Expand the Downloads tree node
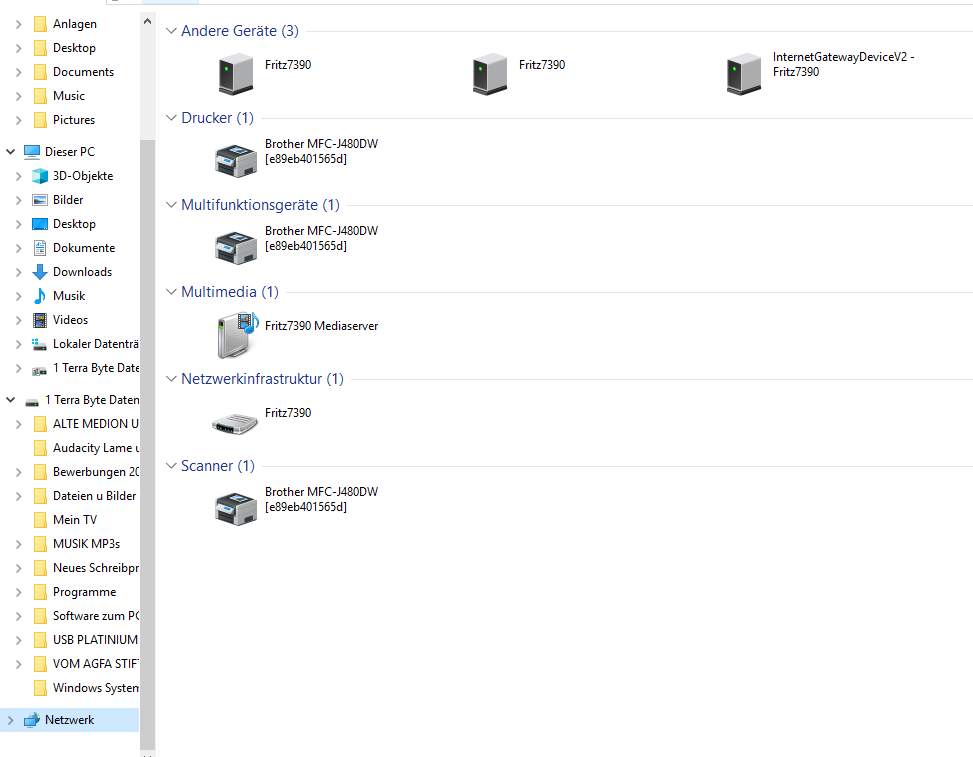Viewport: 973px width, 757px height. 19,272
